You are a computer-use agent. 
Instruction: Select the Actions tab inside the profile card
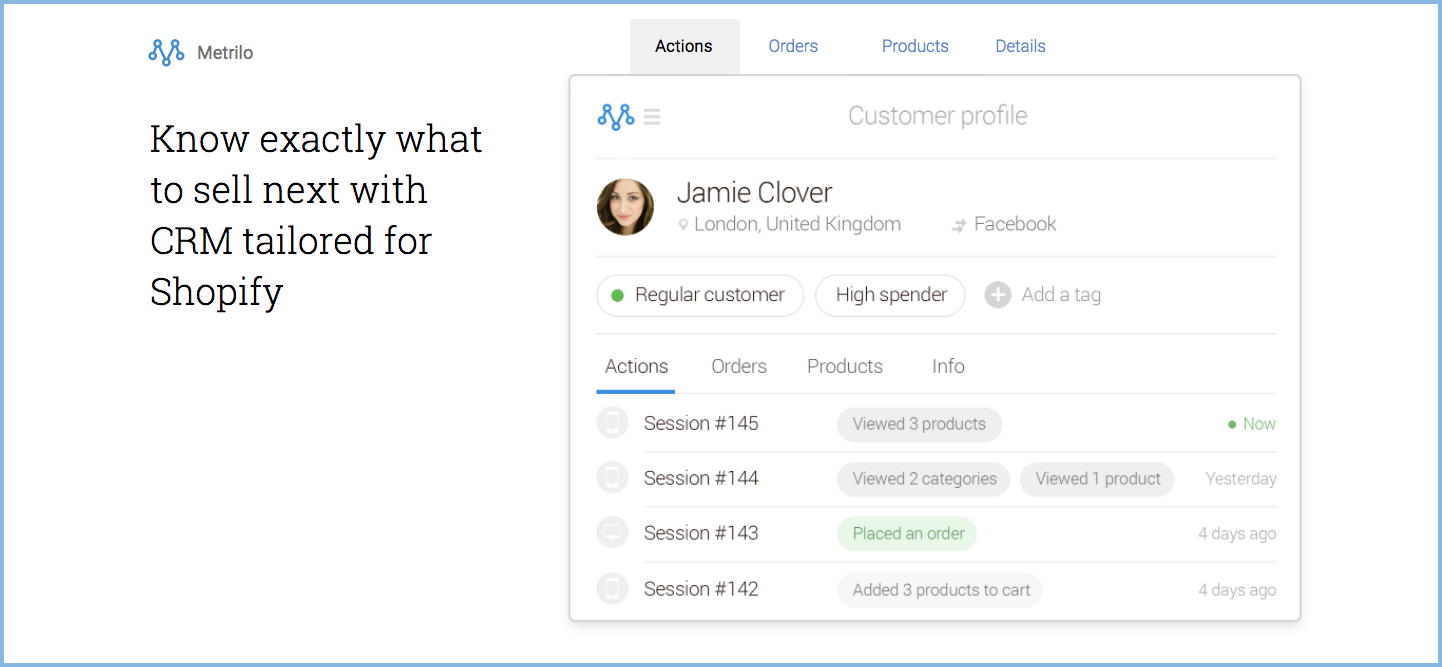[636, 366]
